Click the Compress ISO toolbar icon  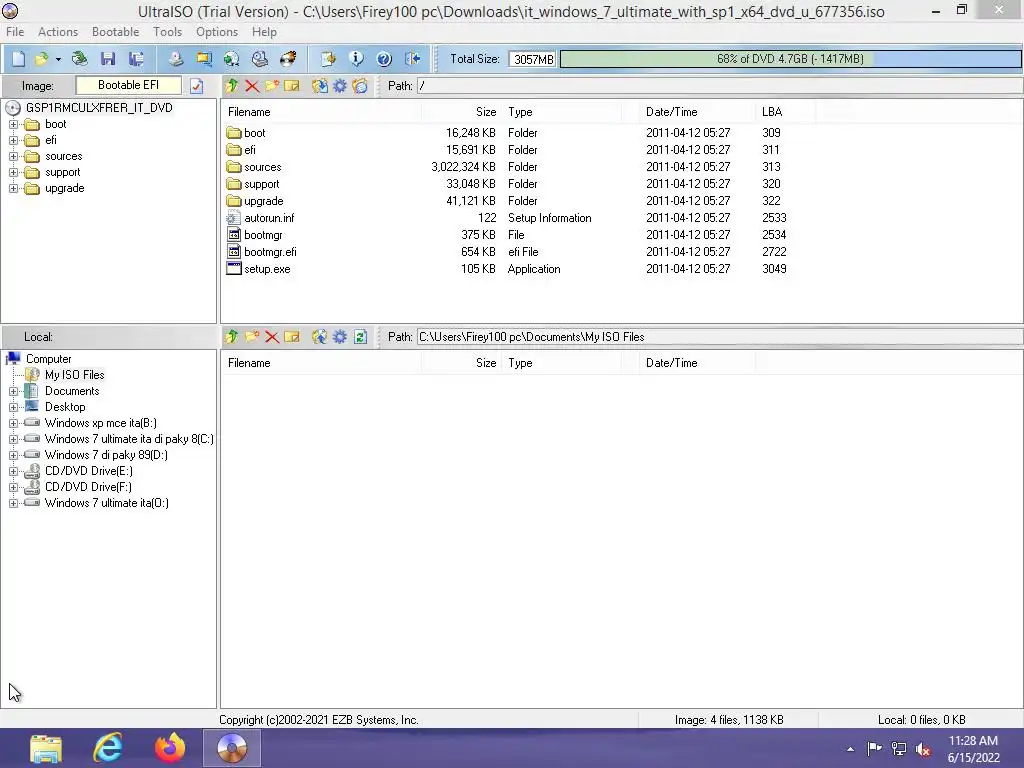point(204,59)
